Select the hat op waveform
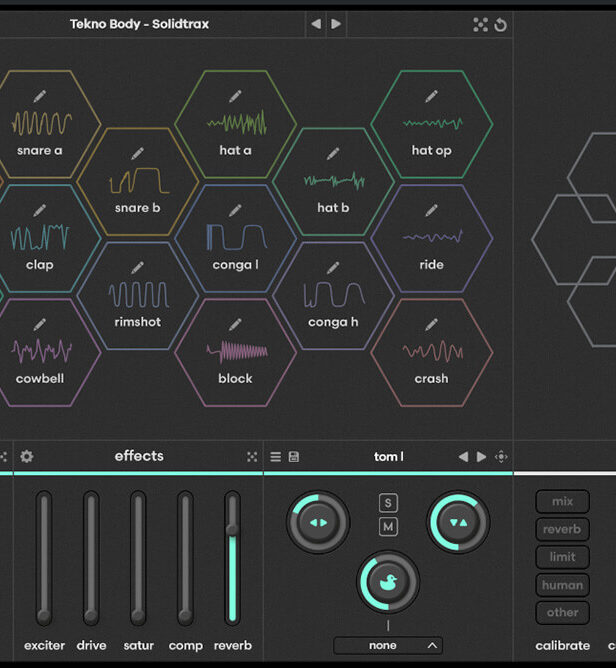Image resolution: width=616 pixels, height=668 pixels. coord(433,123)
